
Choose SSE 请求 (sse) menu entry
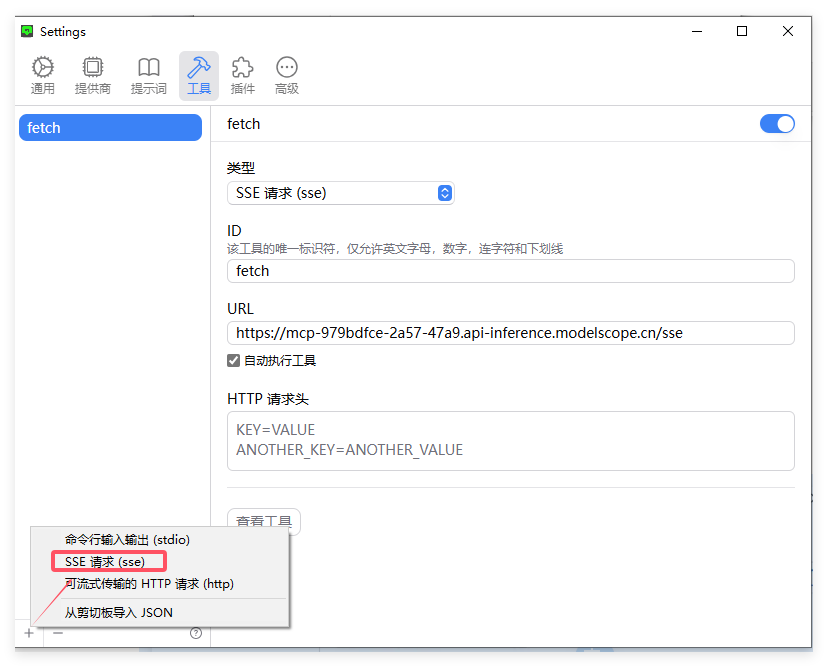click(x=105, y=562)
